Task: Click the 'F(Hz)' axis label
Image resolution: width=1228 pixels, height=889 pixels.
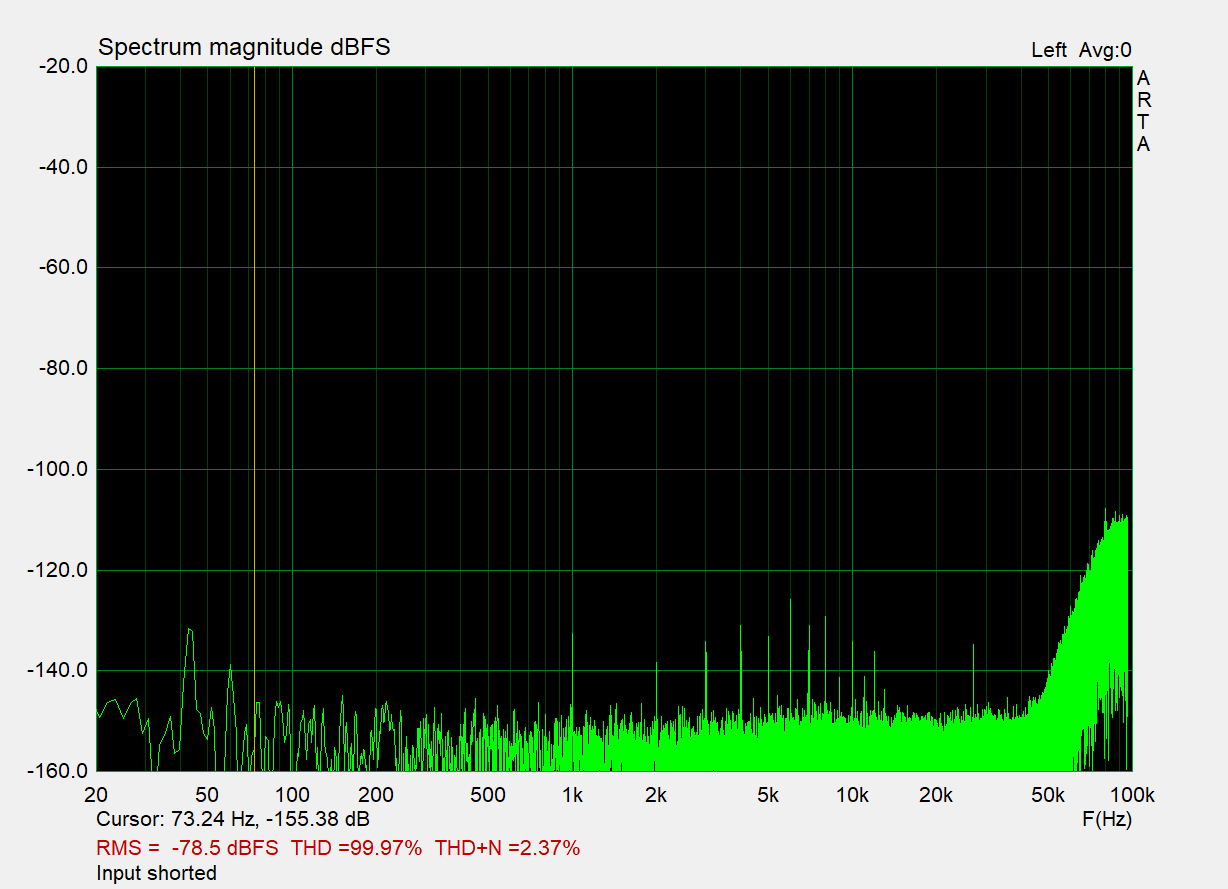Action: tap(1107, 819)
